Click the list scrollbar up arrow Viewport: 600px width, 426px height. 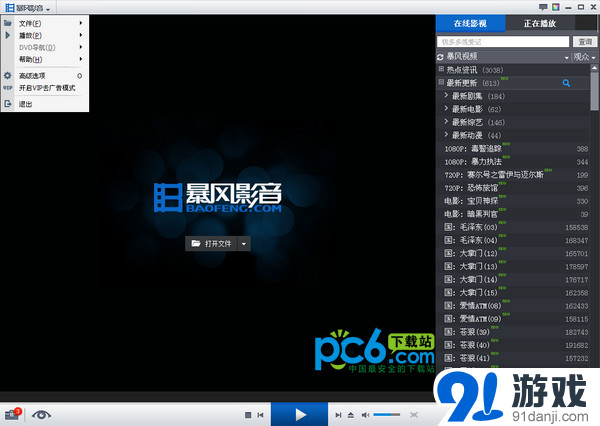[x=594, y=68]
